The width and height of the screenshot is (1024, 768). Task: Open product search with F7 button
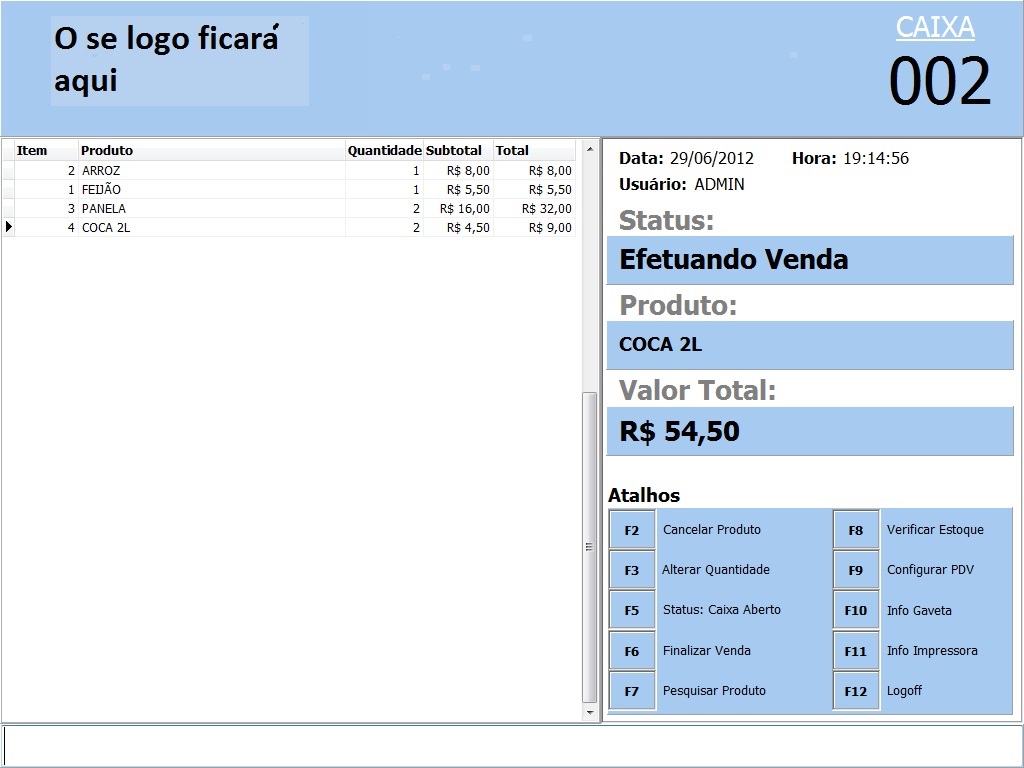[632, 691]
